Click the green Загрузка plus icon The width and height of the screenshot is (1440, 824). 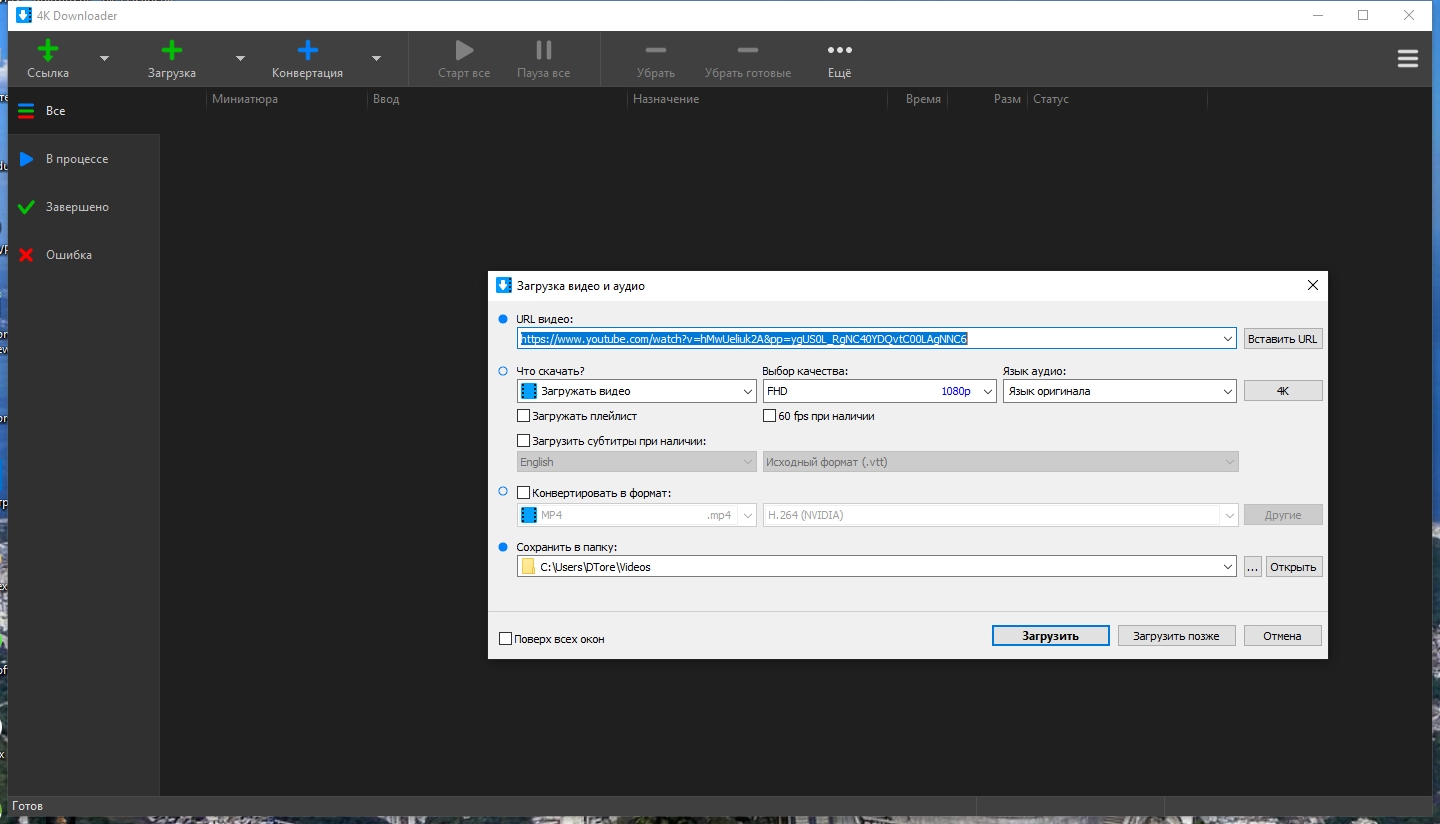tap(171, 51)
